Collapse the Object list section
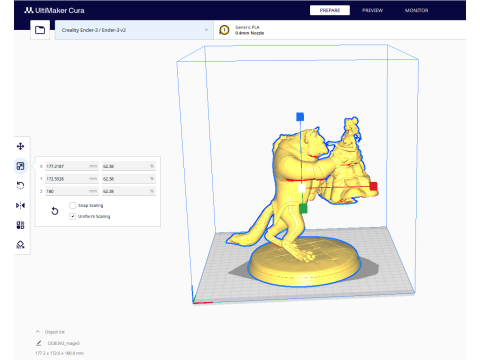480x360 pixels. tap(38, 332)
